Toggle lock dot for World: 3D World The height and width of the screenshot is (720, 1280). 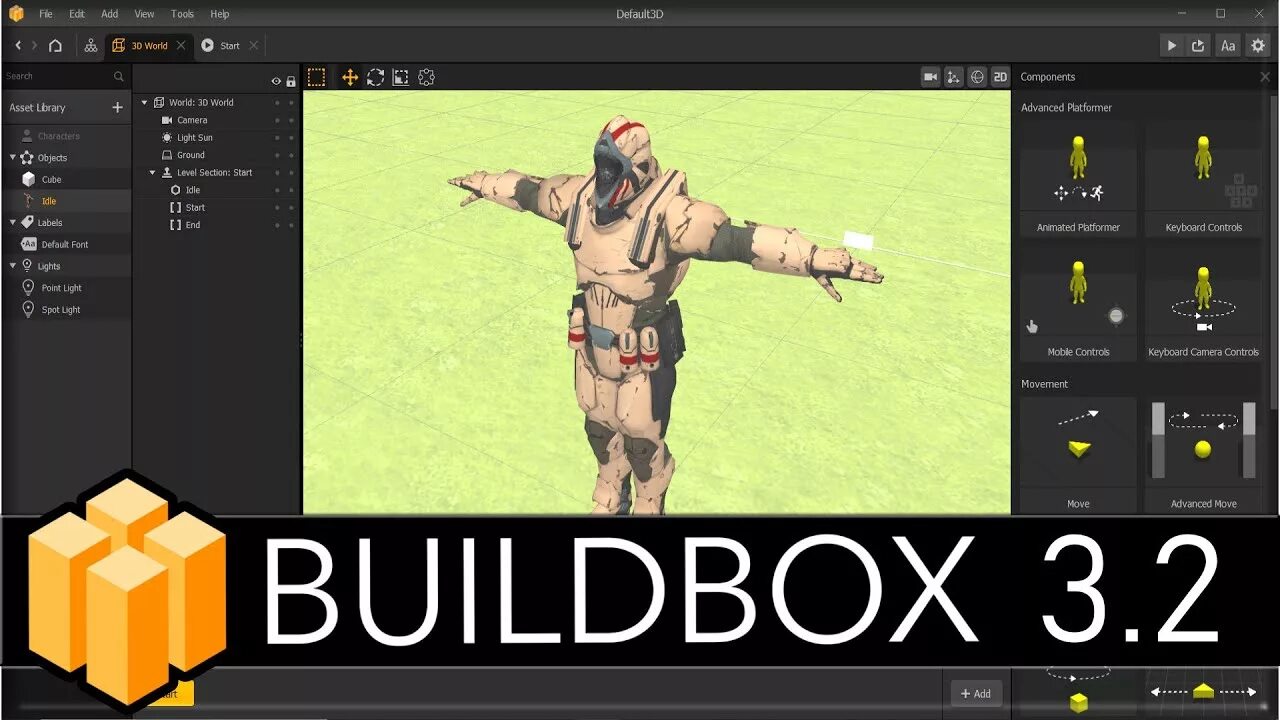pyautogui.click(x=292, y=102)
